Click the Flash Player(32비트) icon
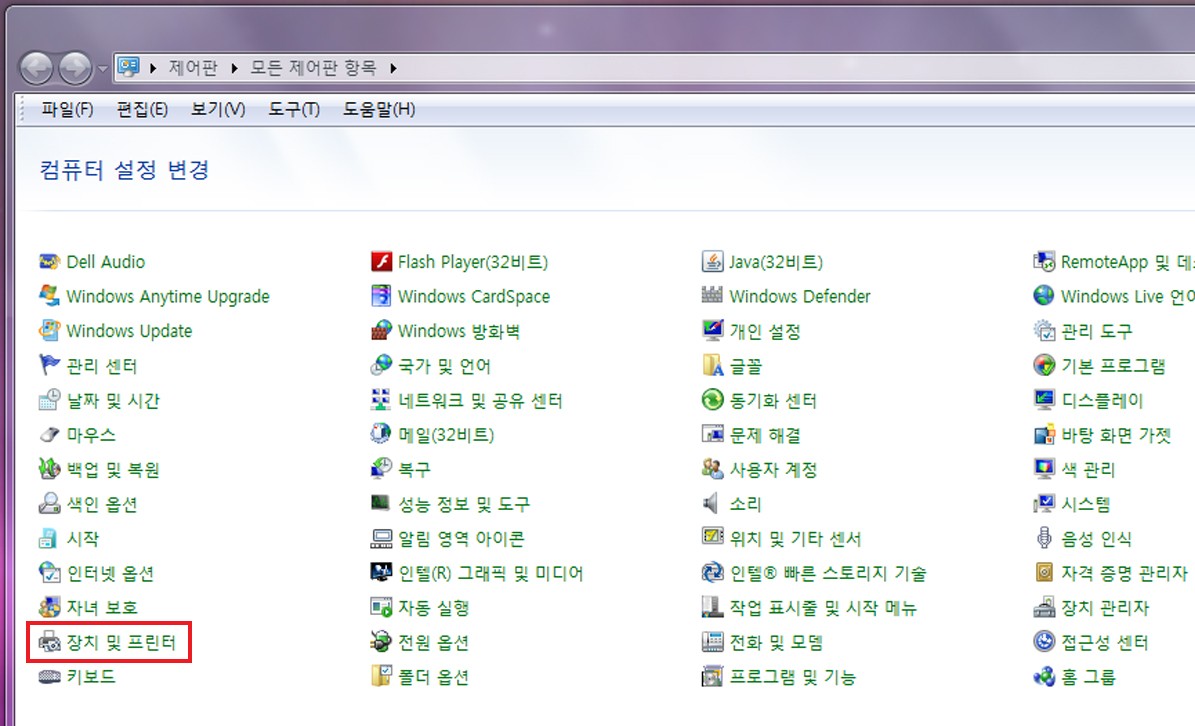 click(381, 261)
